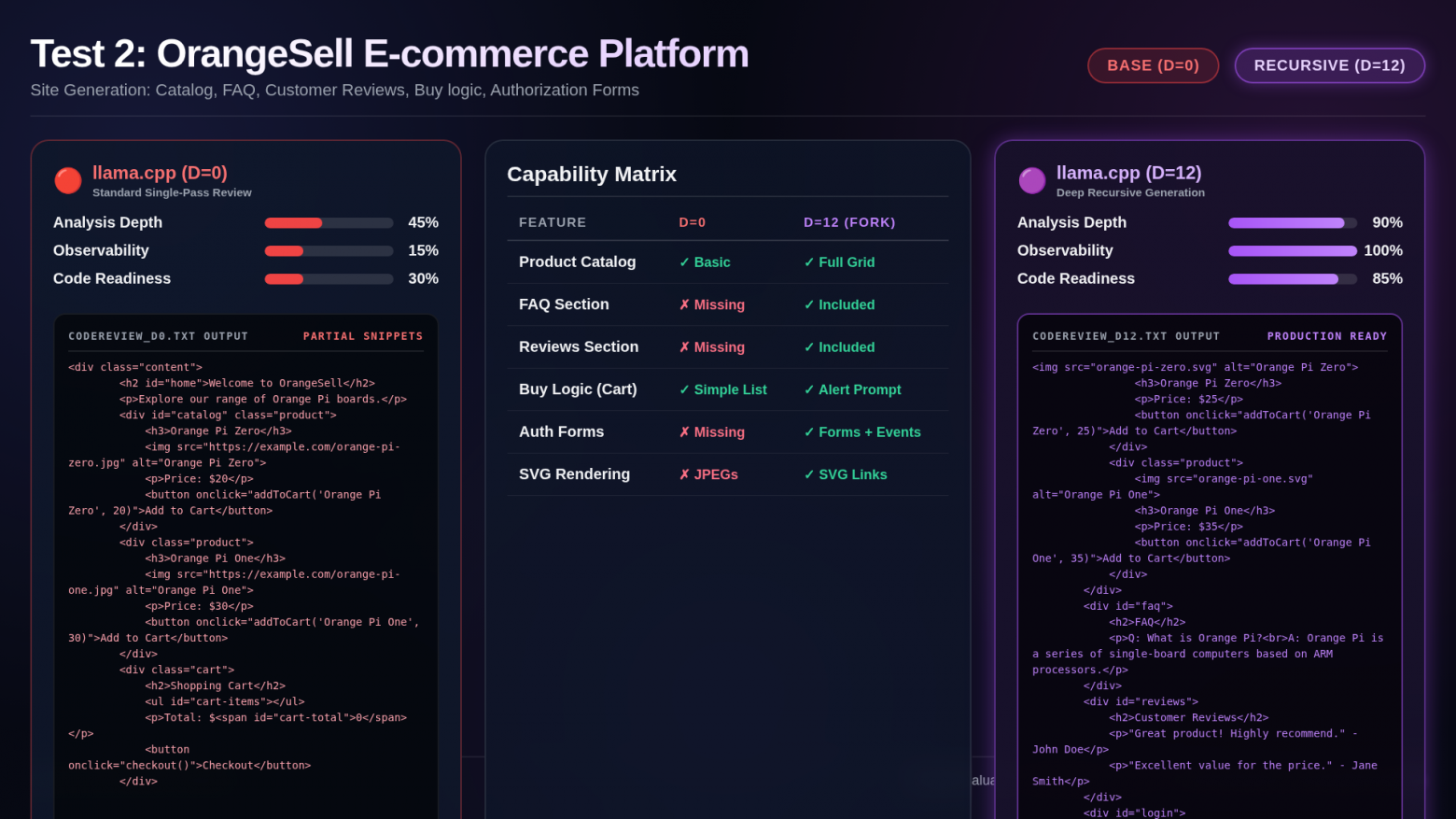Click the "Capability Matrix" heading

[592, 175]
